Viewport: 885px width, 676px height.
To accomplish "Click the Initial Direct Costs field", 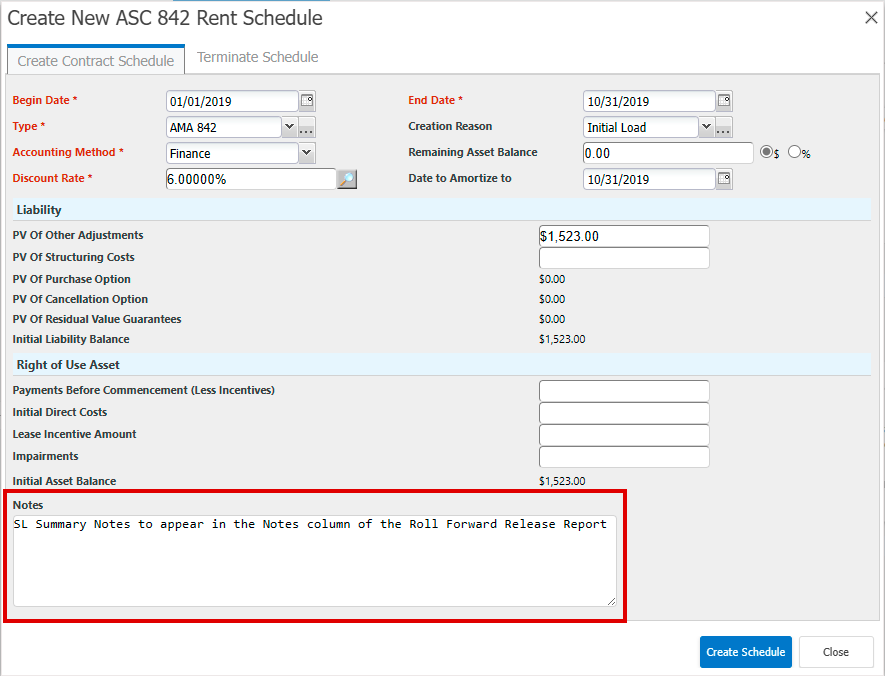I will 624,413.
